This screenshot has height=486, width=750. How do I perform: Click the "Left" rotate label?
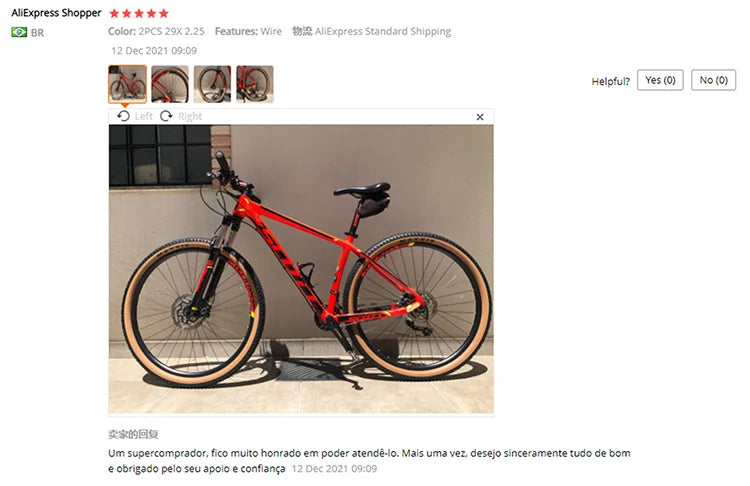pyautogui.click(x=143, y=116)
